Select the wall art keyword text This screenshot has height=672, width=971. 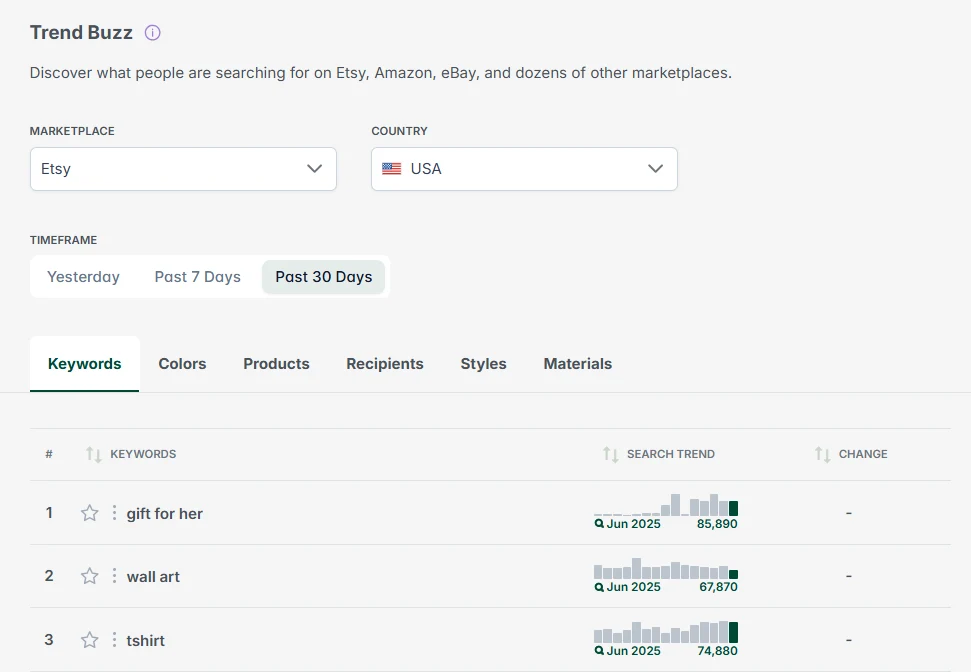(152, 576)
